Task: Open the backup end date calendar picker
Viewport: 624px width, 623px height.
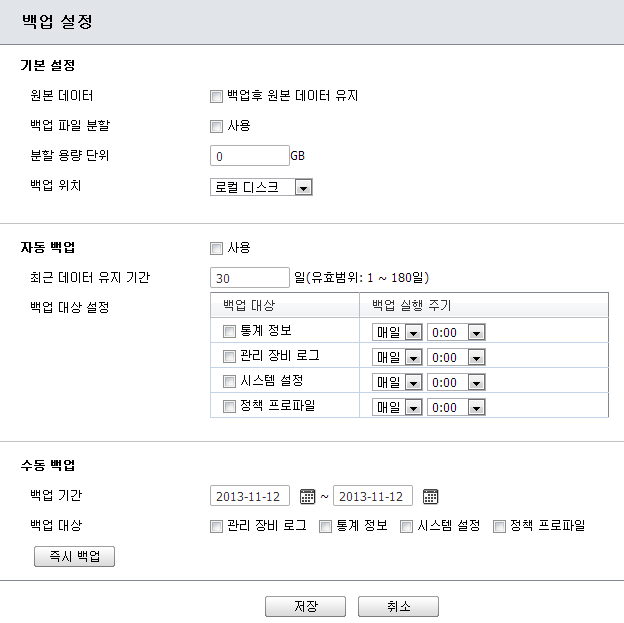Action: pyautogui.click(x=430, y=496)
